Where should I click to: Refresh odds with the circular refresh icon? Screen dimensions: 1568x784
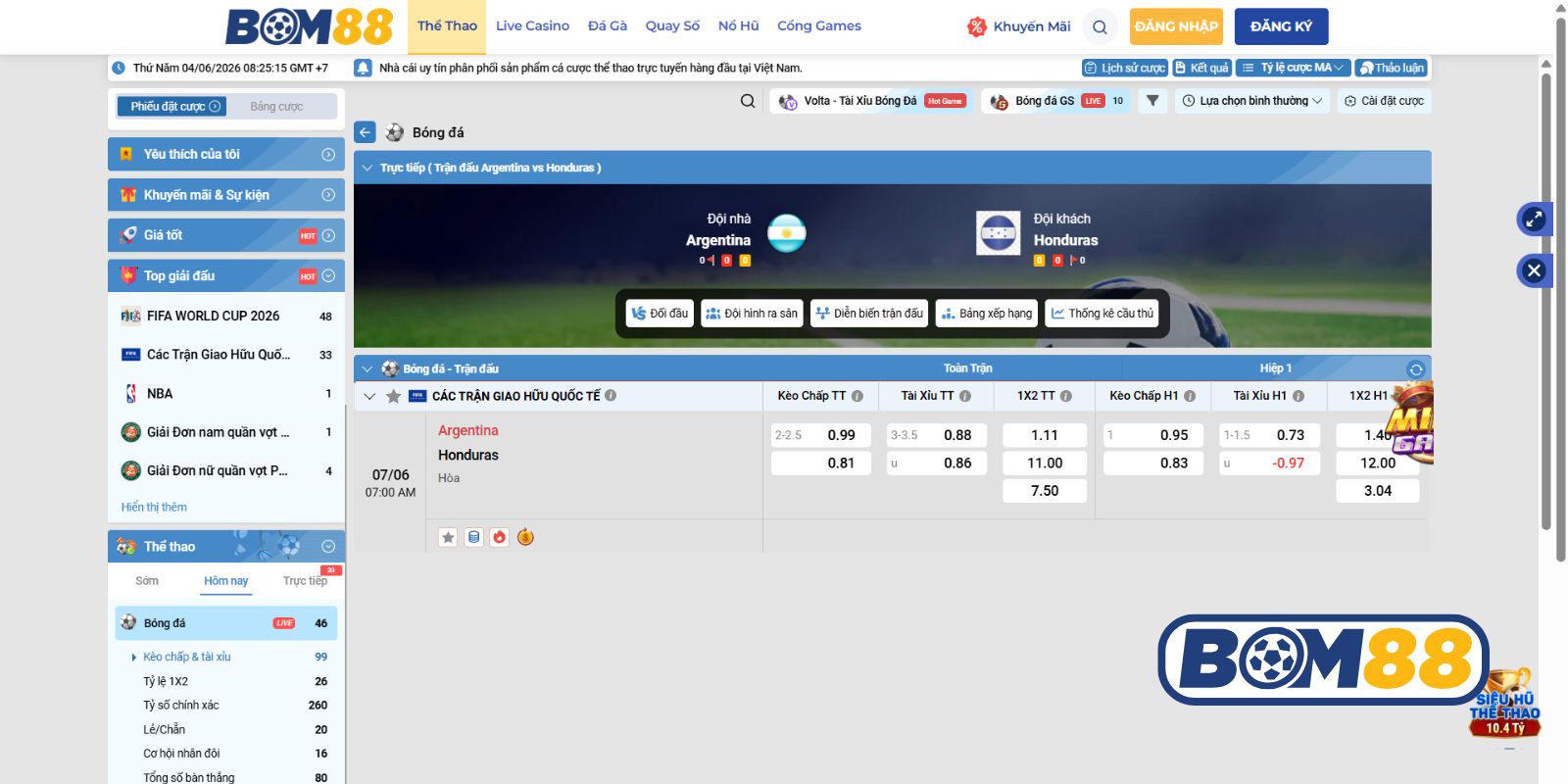pyautogui.click(x=1415, y=369)
